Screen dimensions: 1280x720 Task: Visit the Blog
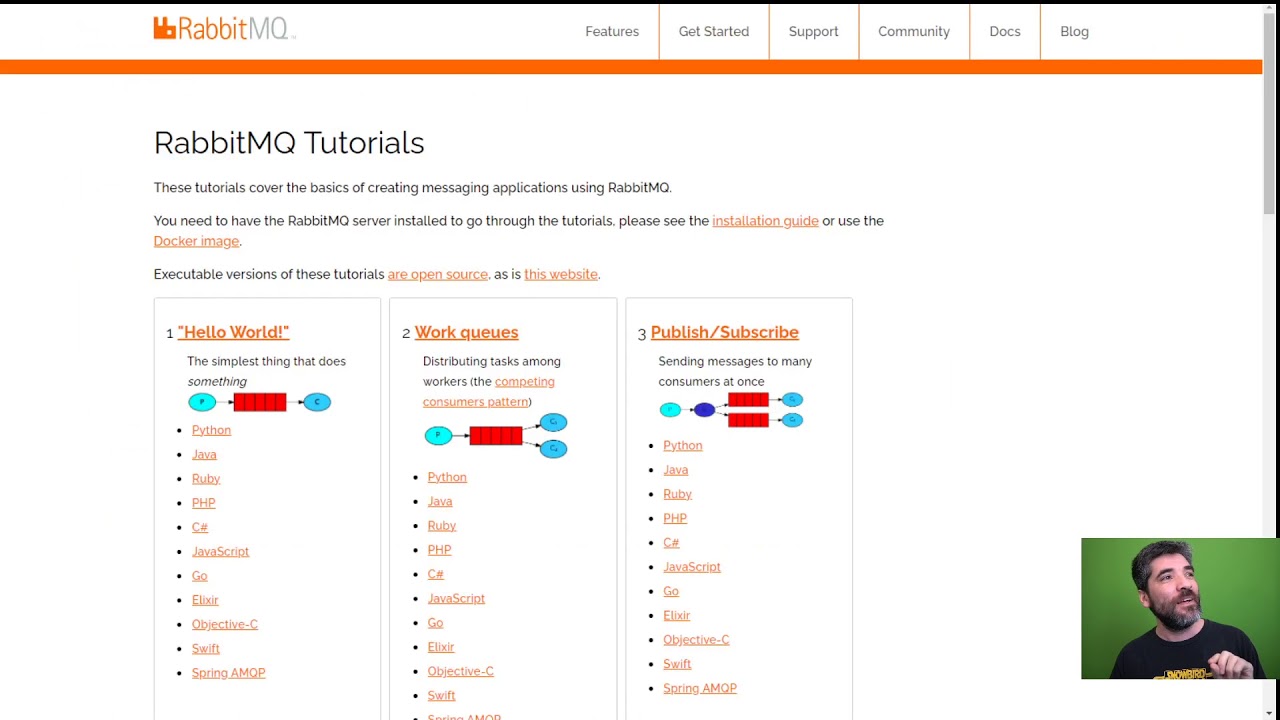1075,32
